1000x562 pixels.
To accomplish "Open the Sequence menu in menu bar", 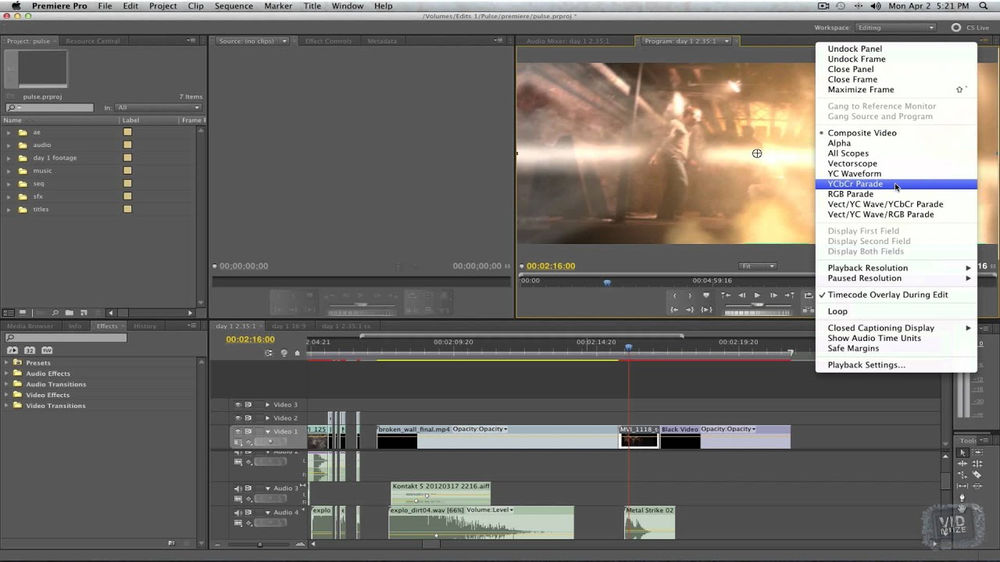I will (233, 6).
